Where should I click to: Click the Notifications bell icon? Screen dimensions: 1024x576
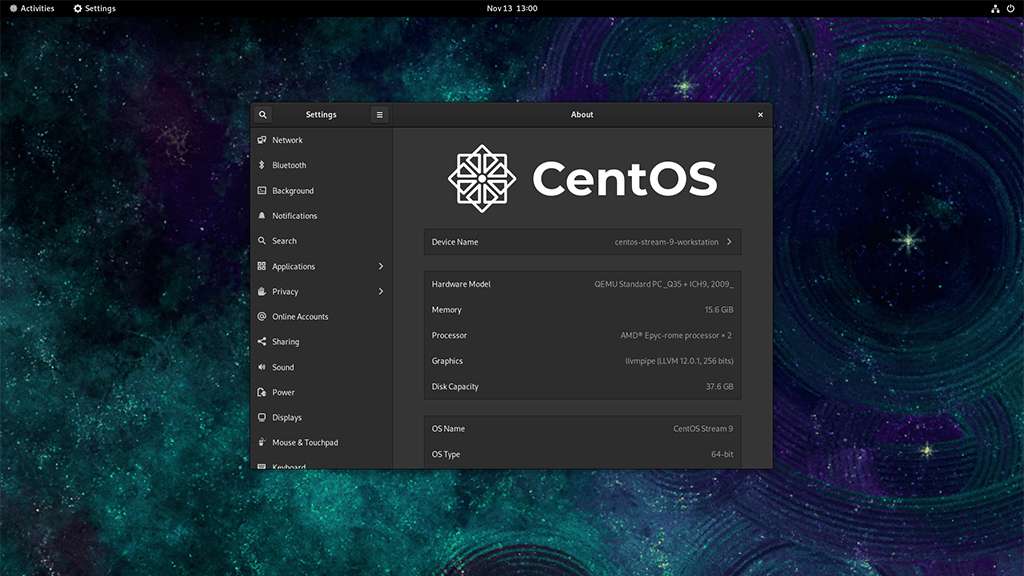(x=262, y=216)
